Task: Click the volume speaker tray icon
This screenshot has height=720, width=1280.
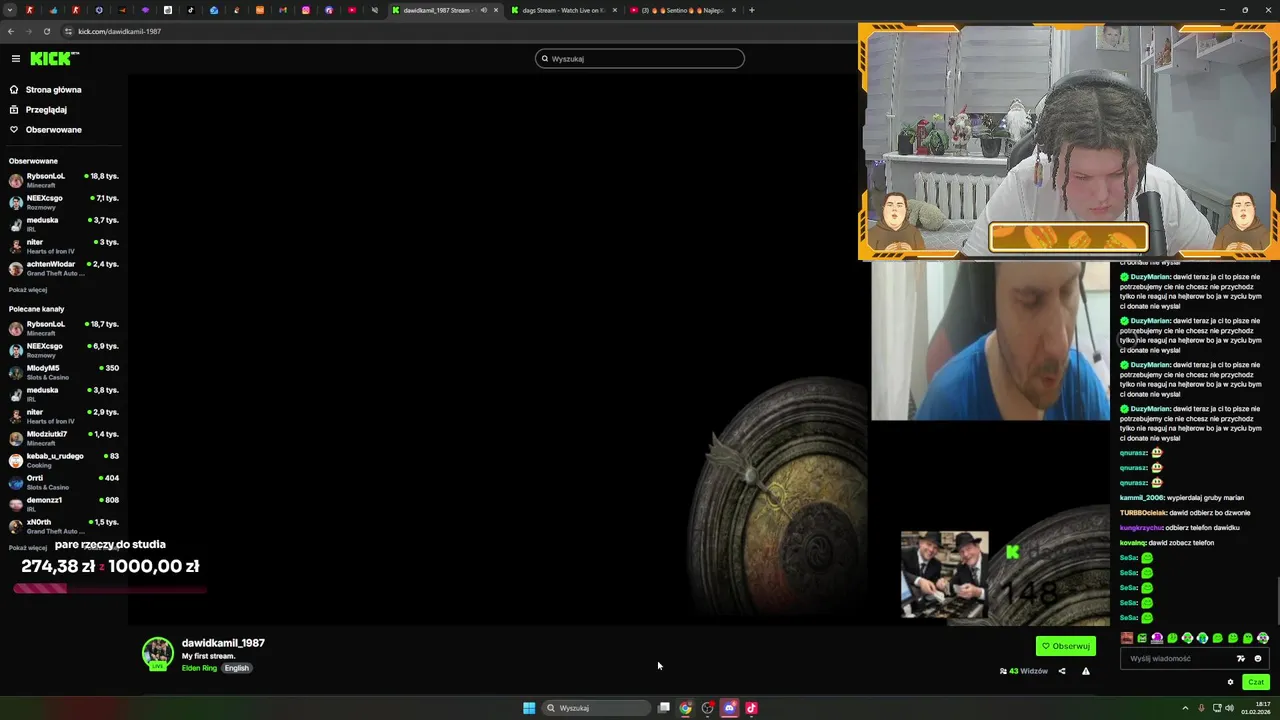Action: 1229,708
